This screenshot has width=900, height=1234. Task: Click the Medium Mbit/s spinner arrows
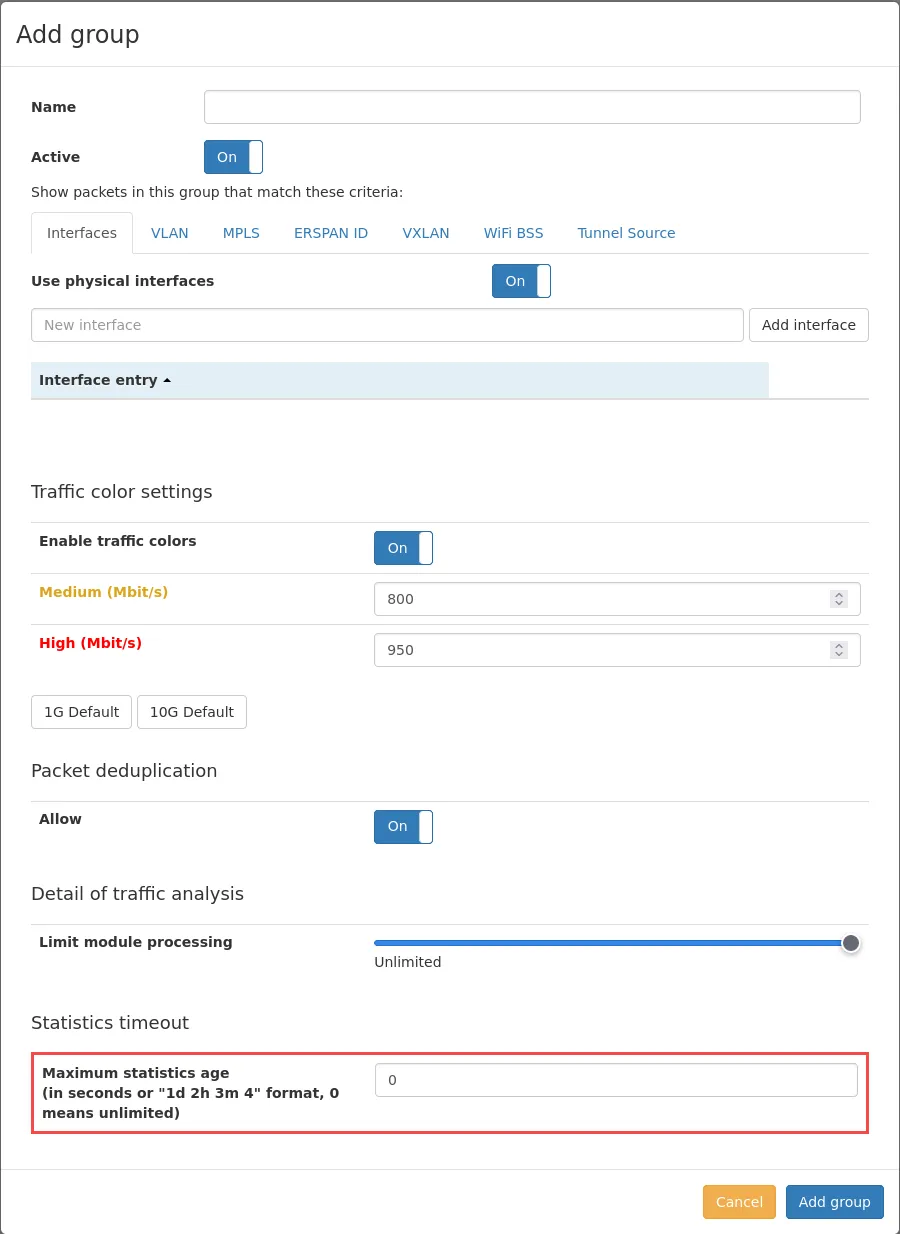pos(838,599)
